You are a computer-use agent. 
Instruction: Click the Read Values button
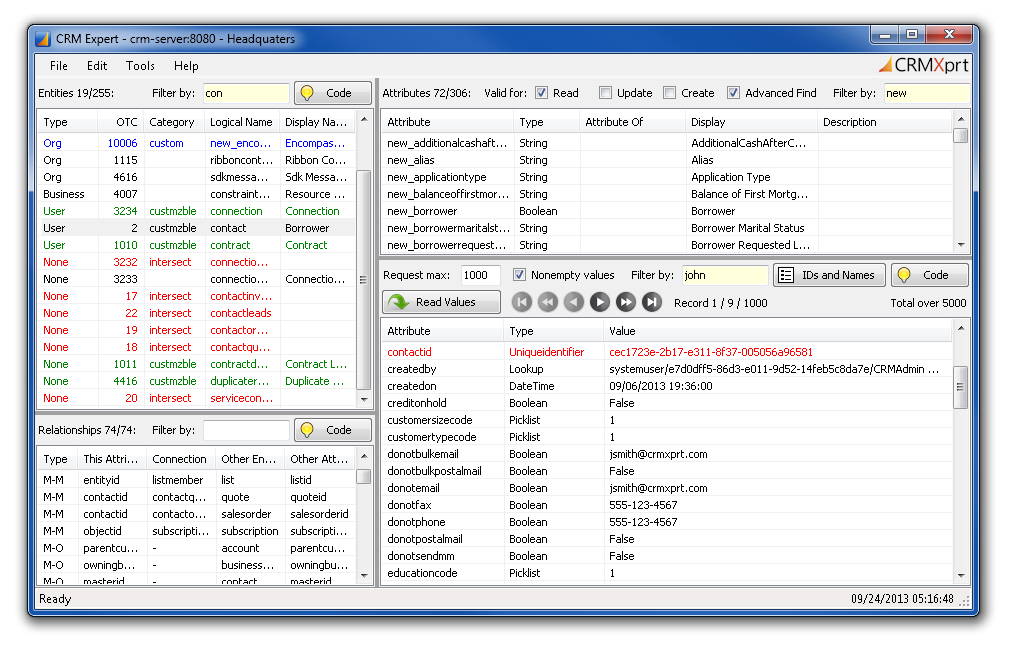coord(441,302)
